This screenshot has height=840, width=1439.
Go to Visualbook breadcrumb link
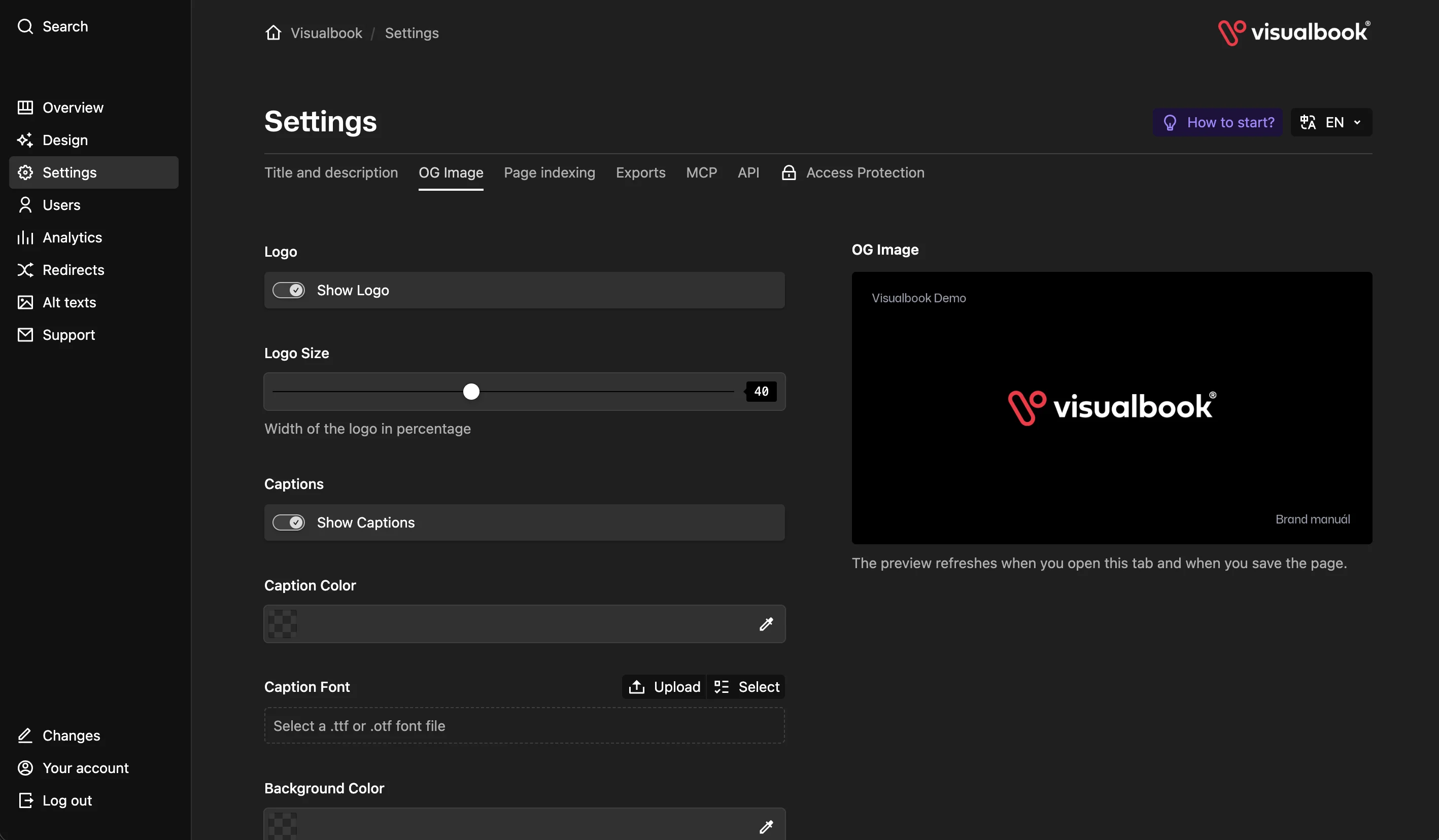326,32
